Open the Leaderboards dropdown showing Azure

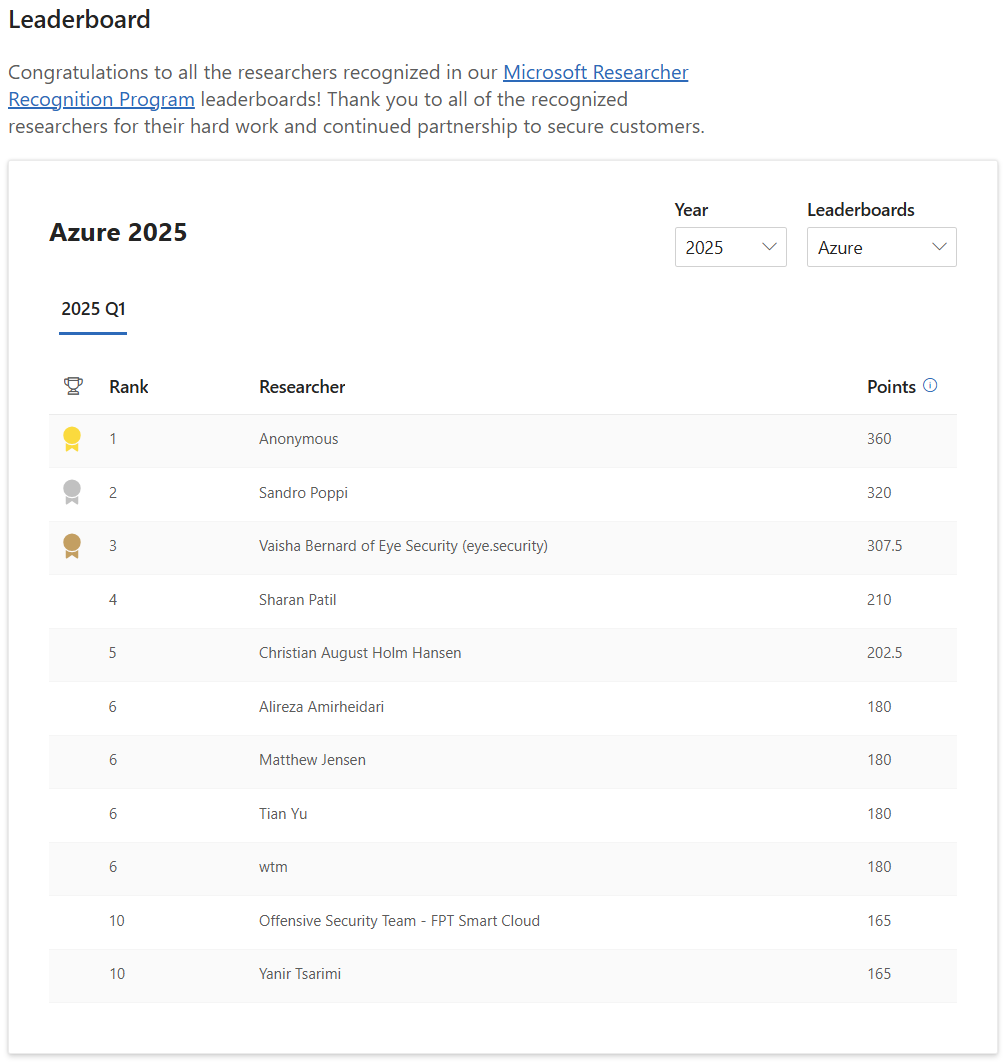click(881, 247)
